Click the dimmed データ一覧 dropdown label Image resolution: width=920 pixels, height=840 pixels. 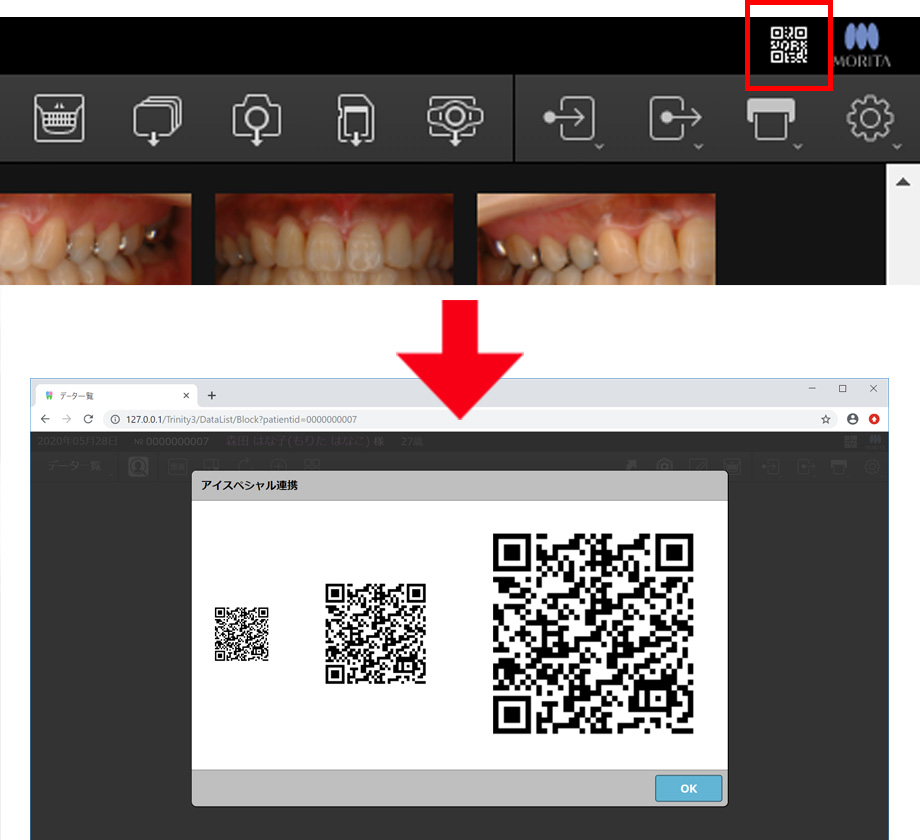tap(75, 466)
